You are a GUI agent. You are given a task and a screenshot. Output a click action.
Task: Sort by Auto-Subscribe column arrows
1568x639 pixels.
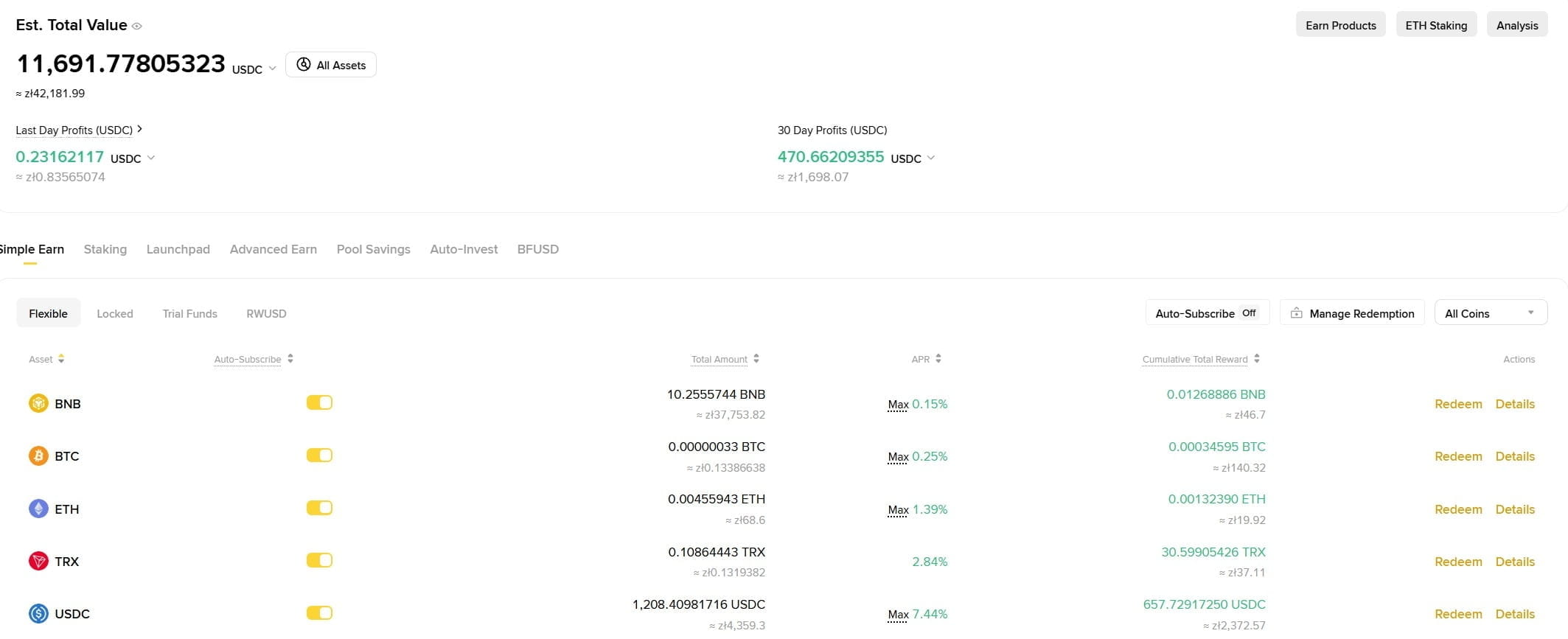(x=290, y=359)
